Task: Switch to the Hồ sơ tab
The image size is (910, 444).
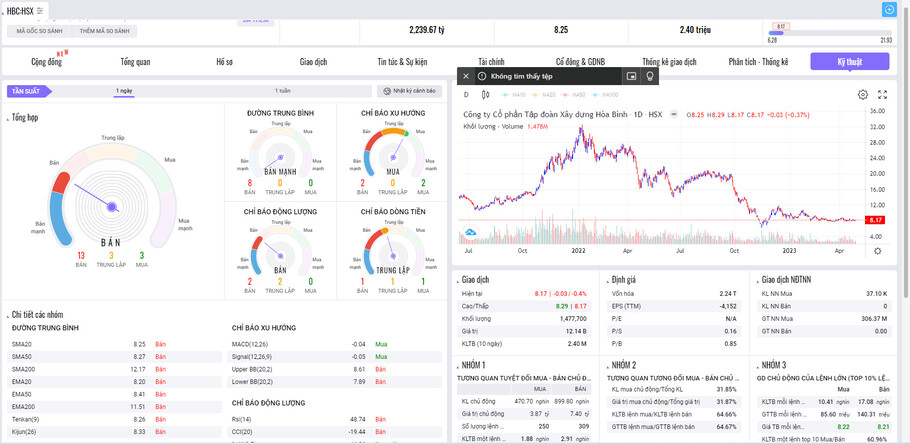Action: 225,62
